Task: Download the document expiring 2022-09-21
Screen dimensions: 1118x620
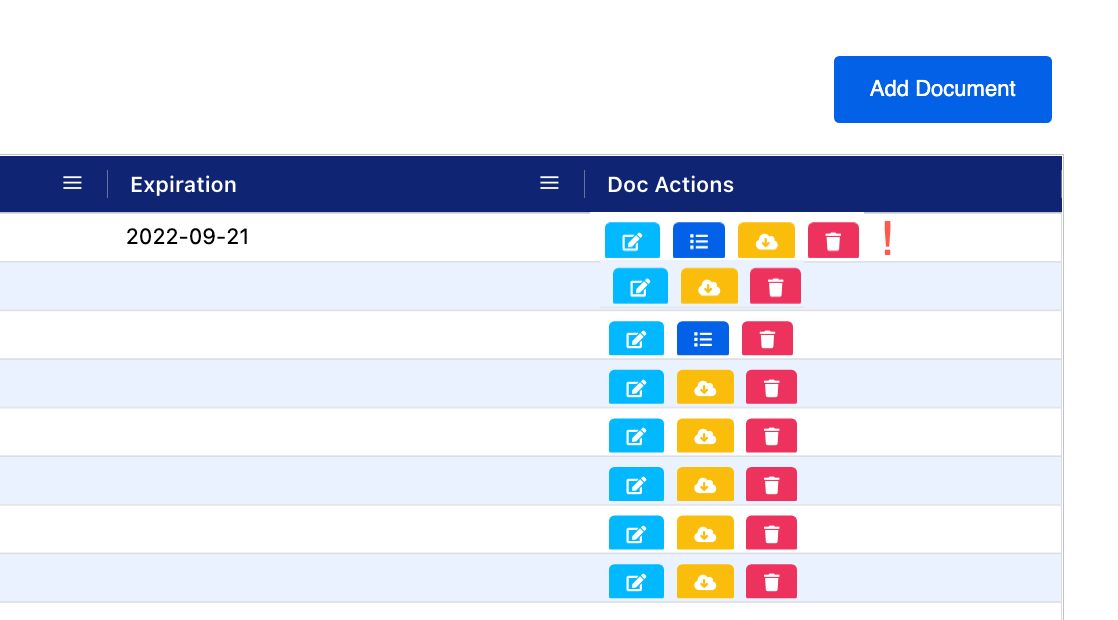Action: (766, 241)
